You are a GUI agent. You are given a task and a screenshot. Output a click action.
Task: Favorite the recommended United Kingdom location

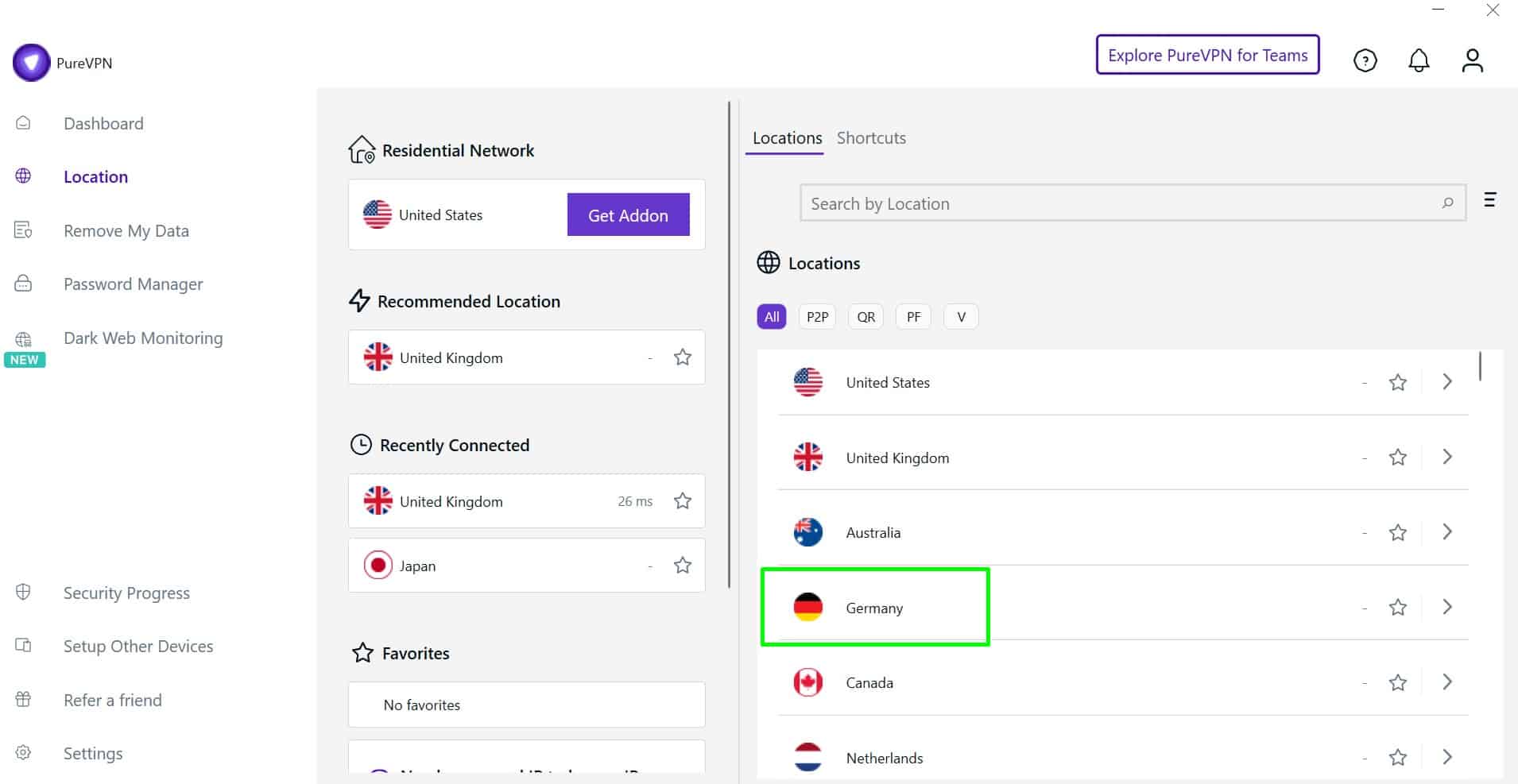(x=682, y=357)
